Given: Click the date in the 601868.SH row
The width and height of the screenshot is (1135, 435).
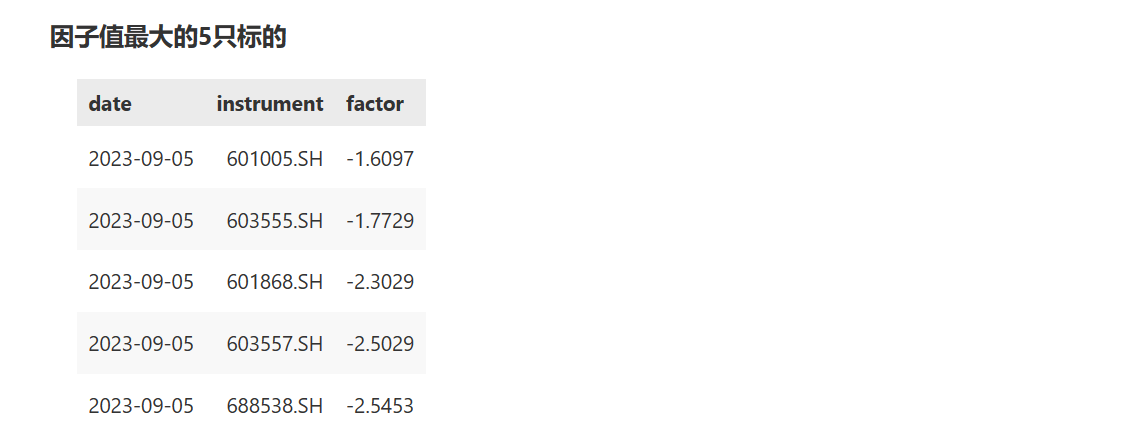Looking at the screenshot, I should click(141, 282).
